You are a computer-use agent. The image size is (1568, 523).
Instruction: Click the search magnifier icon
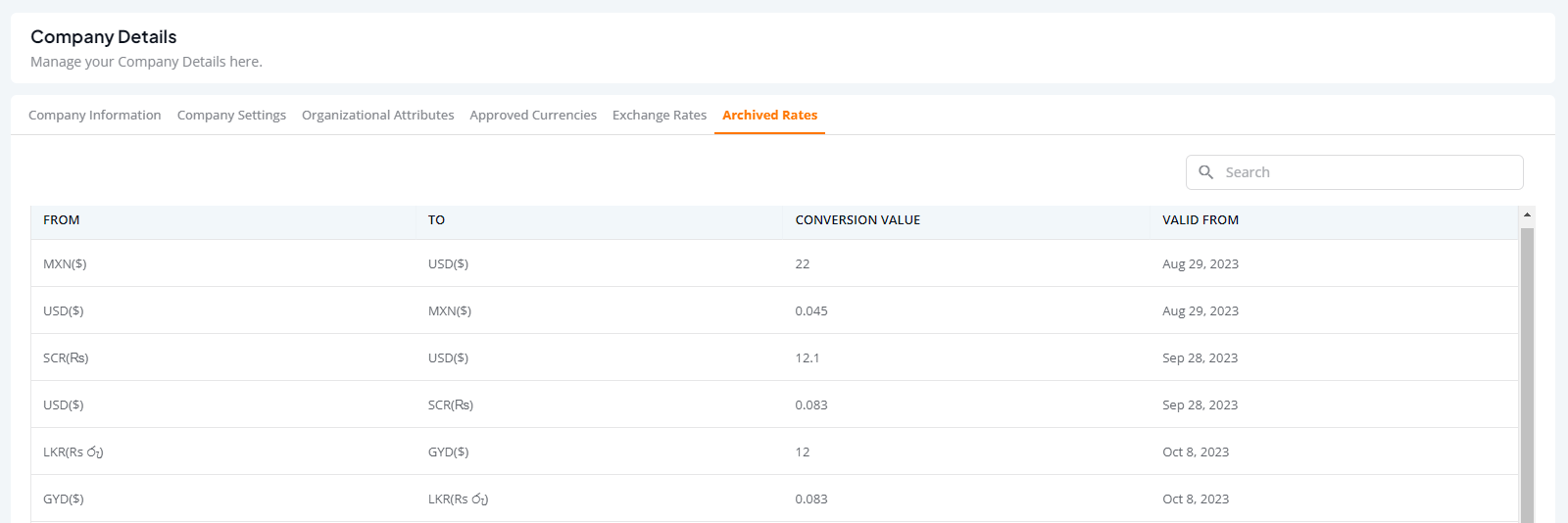(1206, 172)
